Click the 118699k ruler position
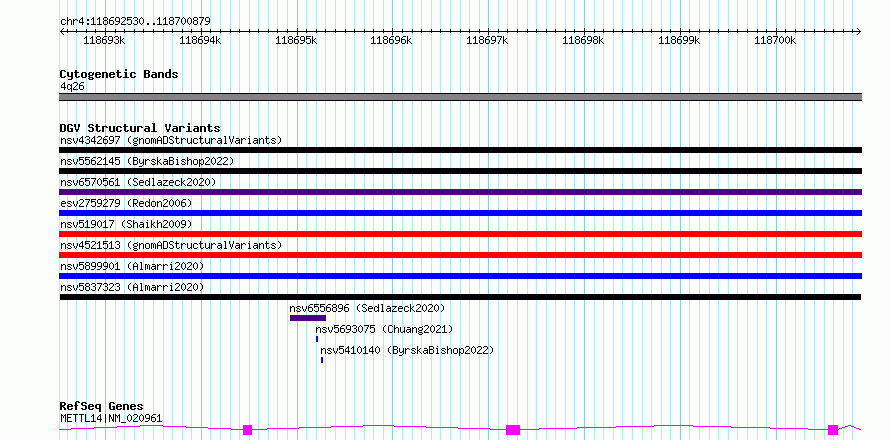This screenshot has height=440, width=890. pos(679,40)
